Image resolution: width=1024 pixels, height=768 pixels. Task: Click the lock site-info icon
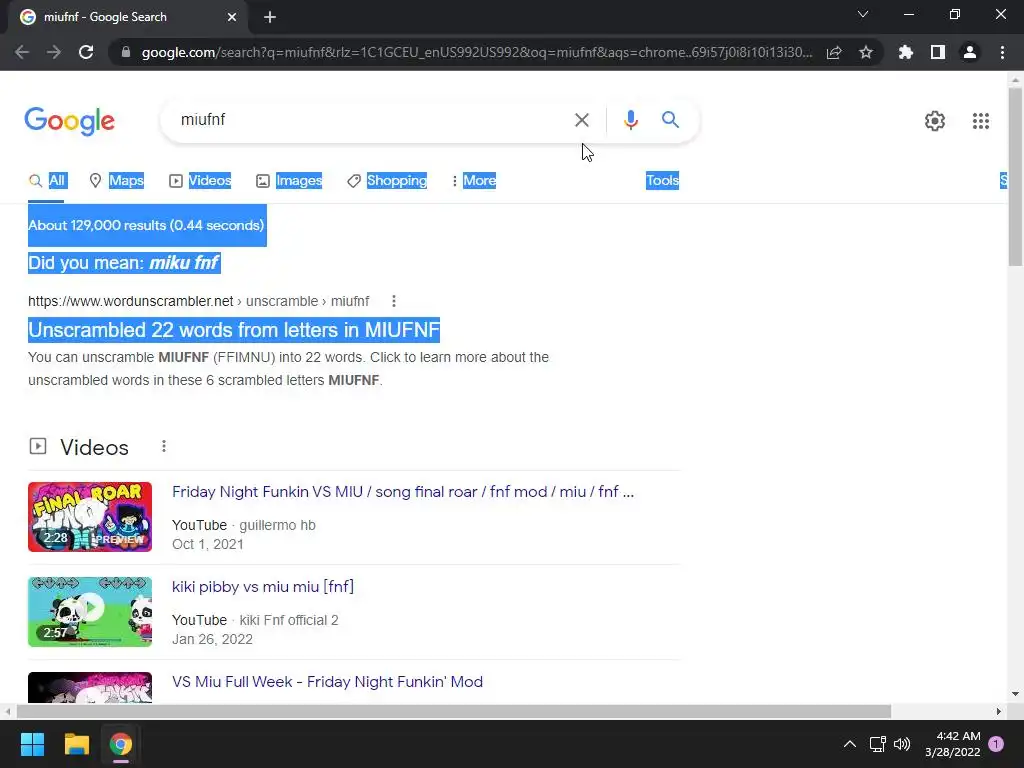click(x=126, y=52)
